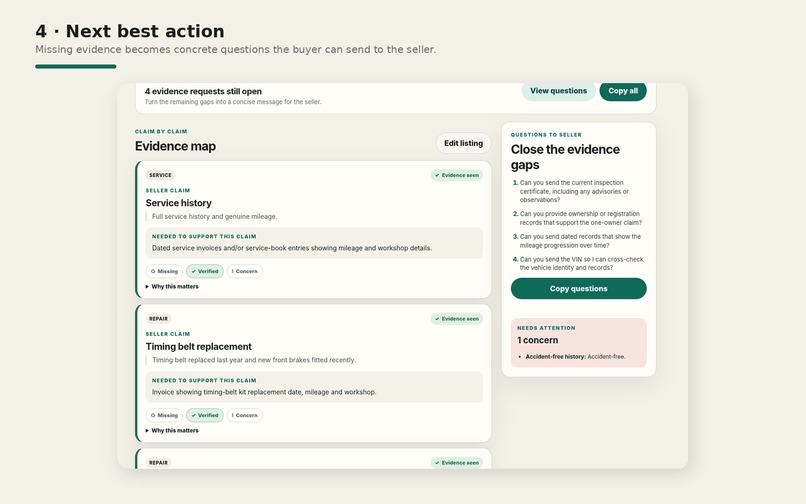Click question about mileage progression records
806x504 pixels.
580,241
